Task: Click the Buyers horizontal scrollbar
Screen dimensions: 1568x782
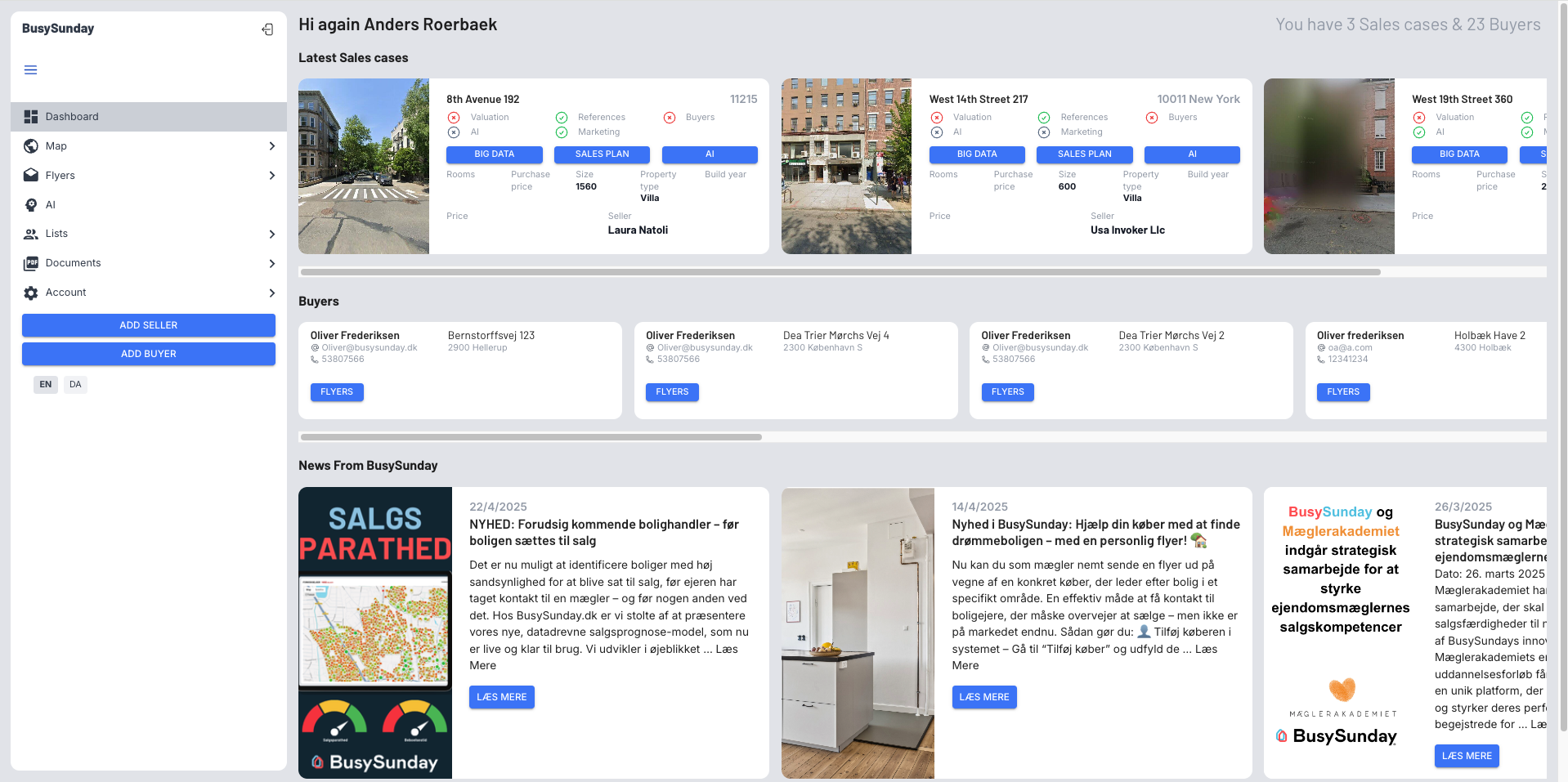Action: [x=531, y=437]
